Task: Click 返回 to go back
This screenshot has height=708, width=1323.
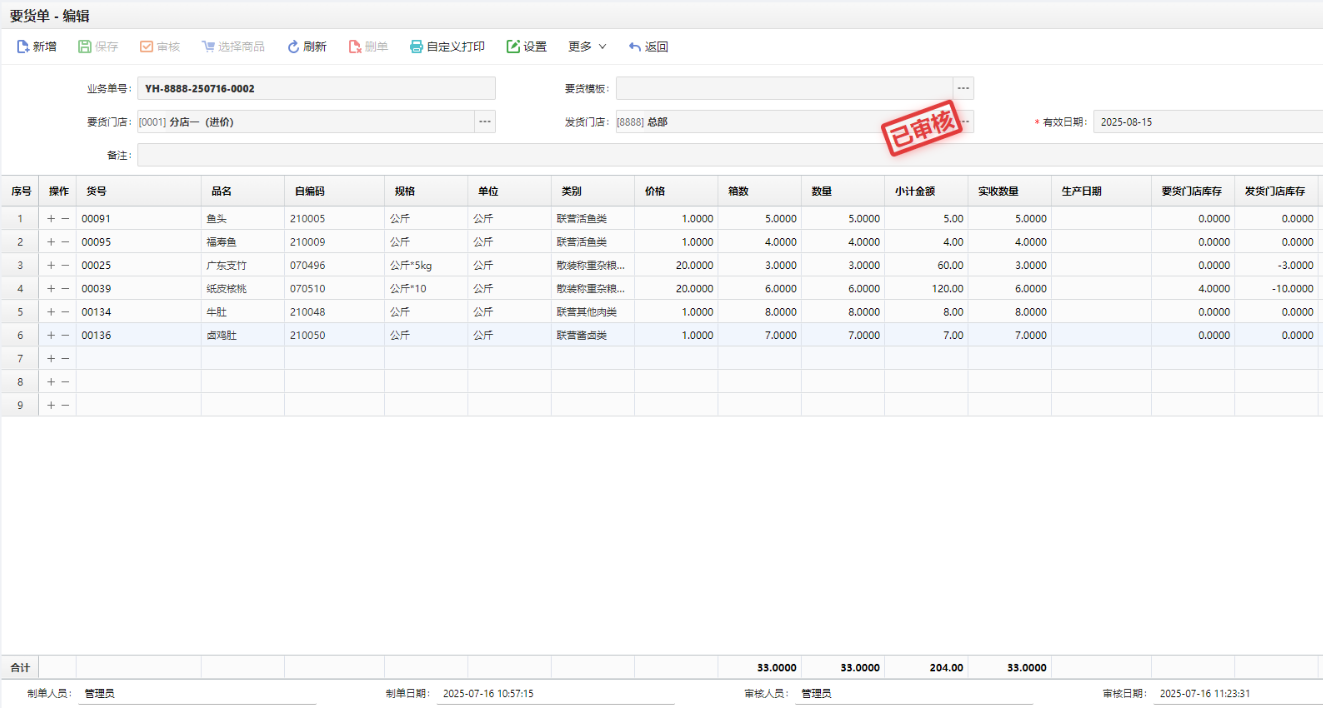Action: [x=648, y=47]
